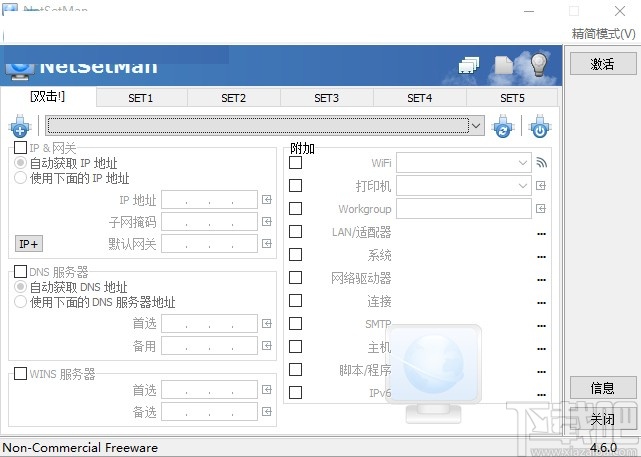Tick the WiFi checkbox
641x457 pixels.
click(296, 162)
